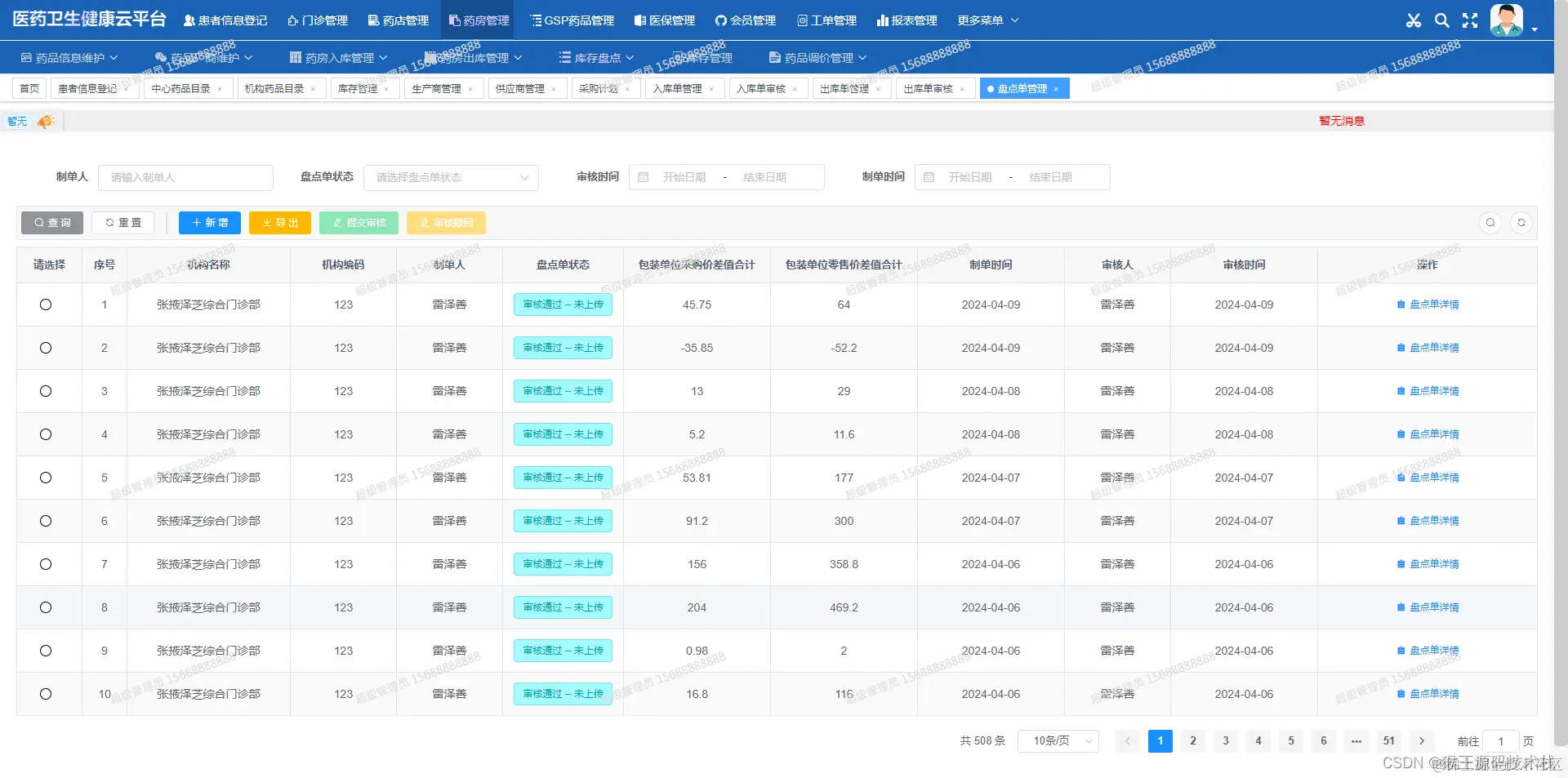Click the announcement speaker icon near 暂无
The height and width of the screenshot is (778, 1568).
pyautogui.click(x=45, y=120)
